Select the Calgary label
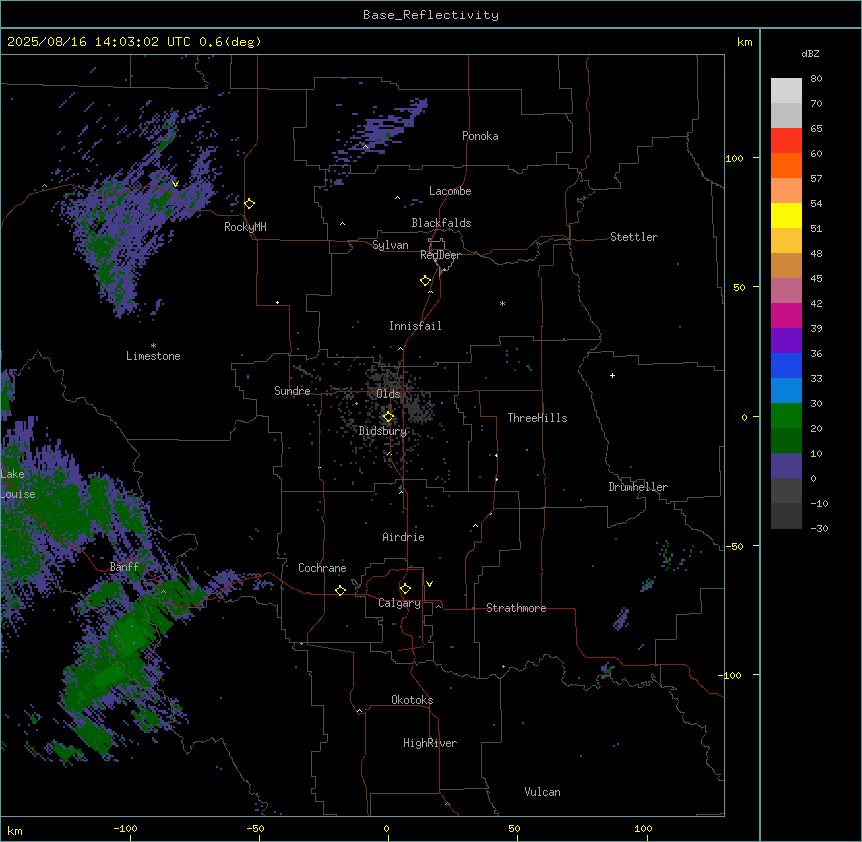The width and height of the screenshot is (862, 842). (x=399, y=603)
